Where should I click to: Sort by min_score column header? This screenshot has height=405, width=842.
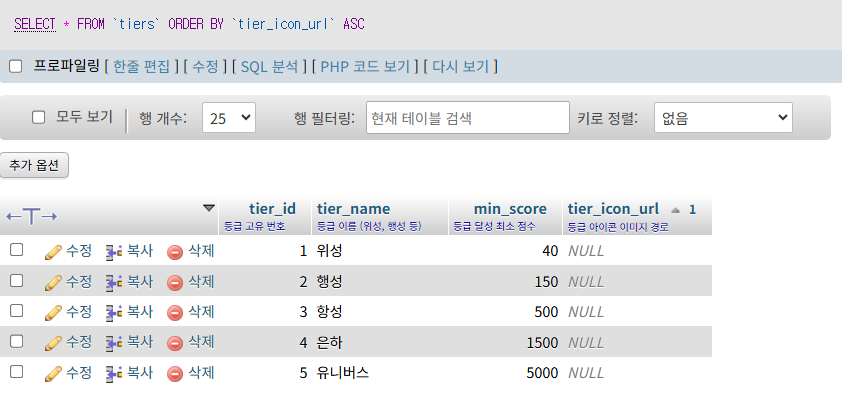510,209
